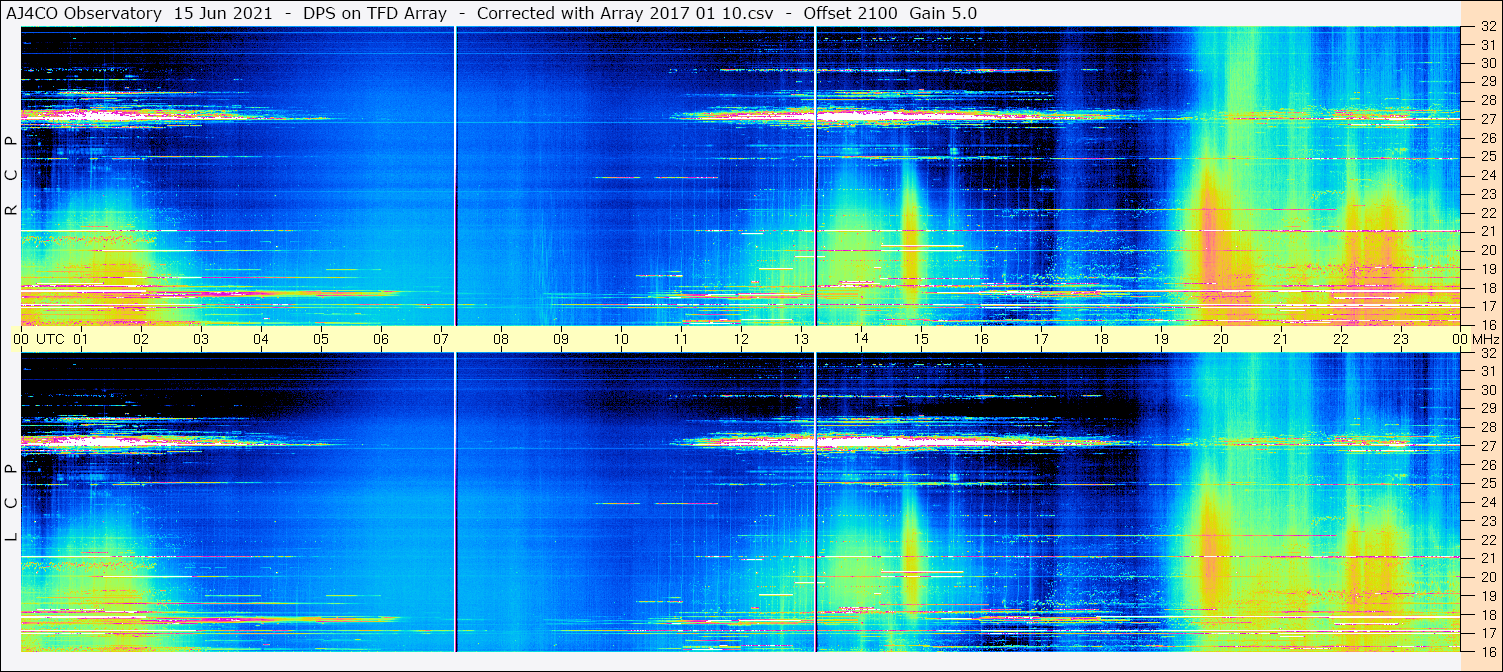1503x672 pixels.
Task: Click the AJ4CO Observatory title text
Action: point(84,13)
